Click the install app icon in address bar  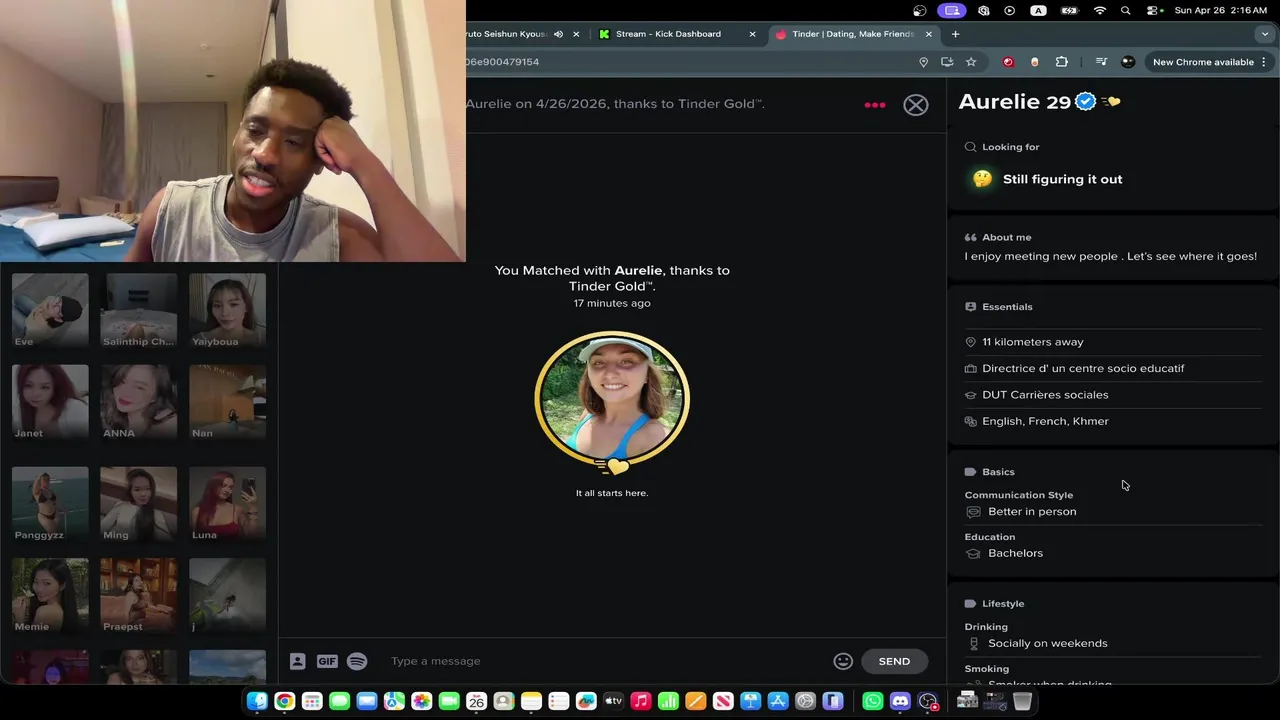click(947, 62)
